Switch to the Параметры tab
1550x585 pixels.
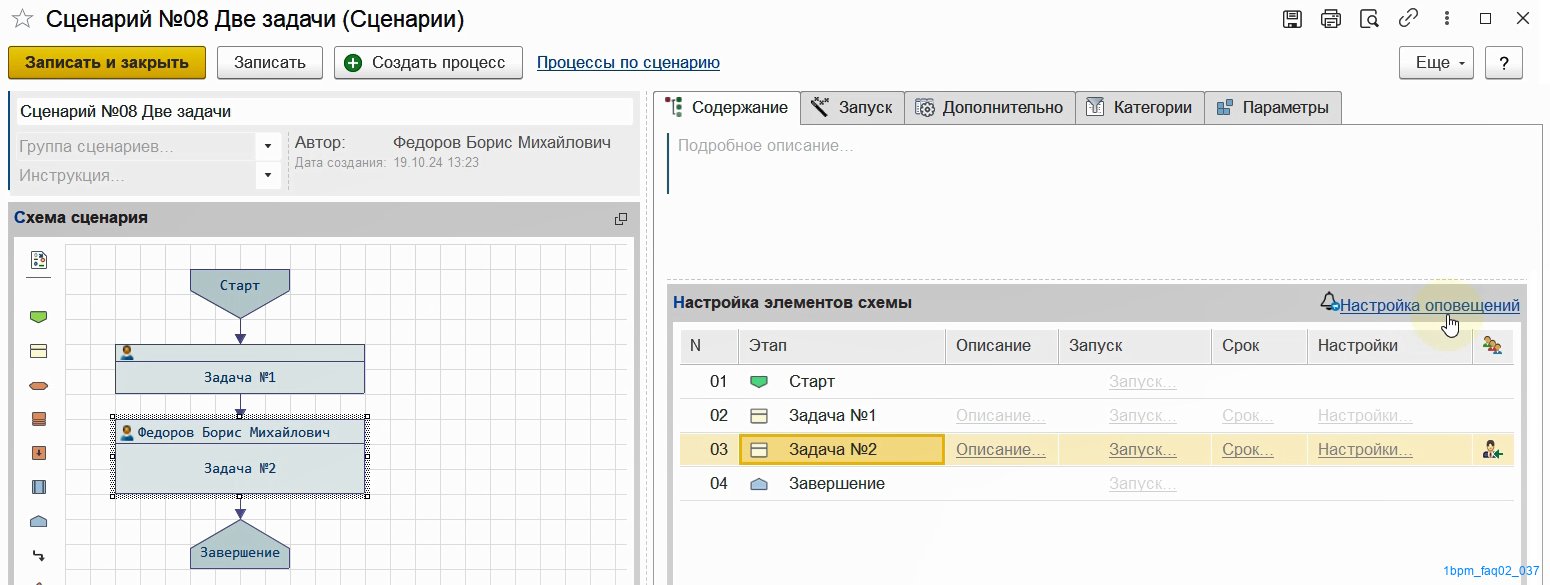[x=1272, y=108]
